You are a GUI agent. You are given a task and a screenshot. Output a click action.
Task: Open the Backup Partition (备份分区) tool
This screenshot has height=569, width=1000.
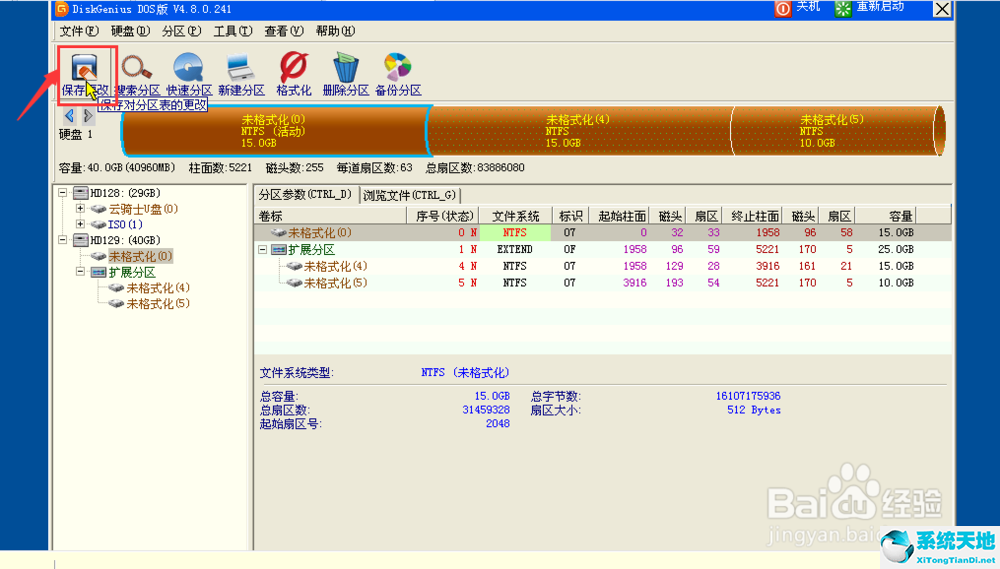pos(397,68)
